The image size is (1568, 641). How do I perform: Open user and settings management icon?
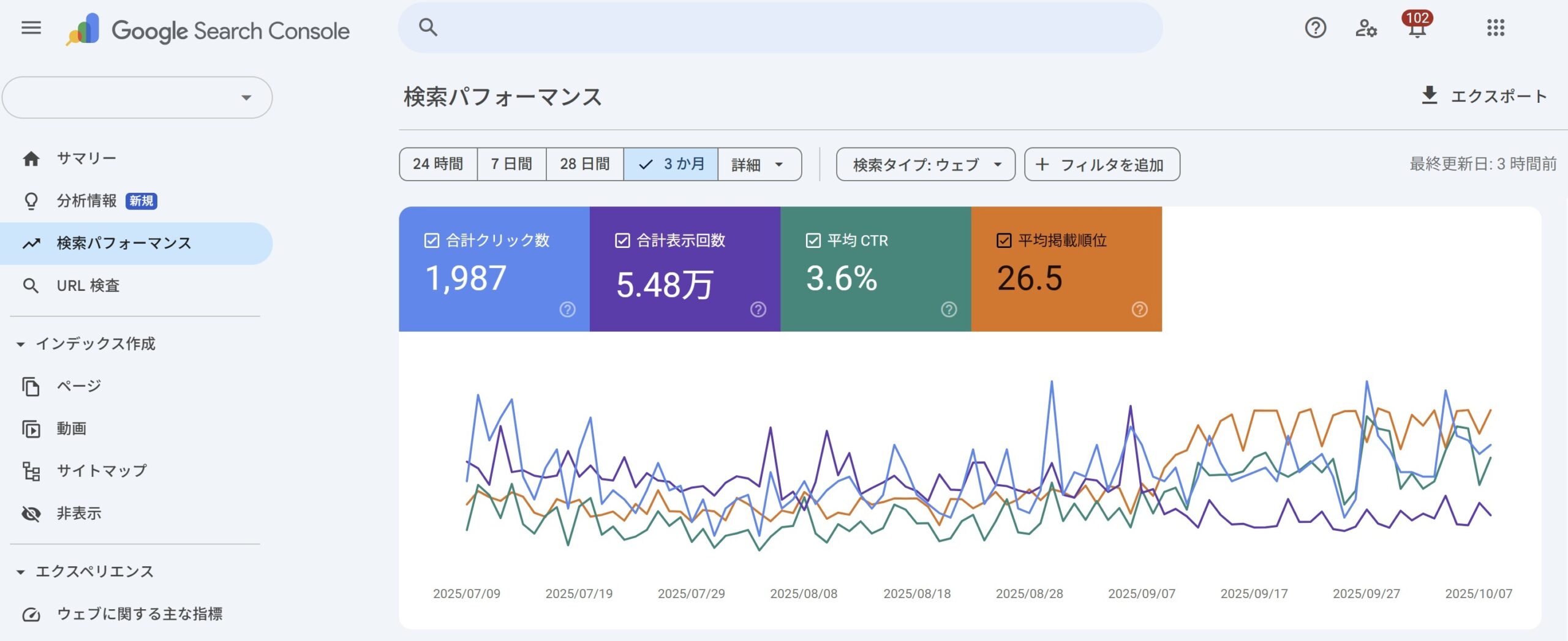(x=1365, y=28)
